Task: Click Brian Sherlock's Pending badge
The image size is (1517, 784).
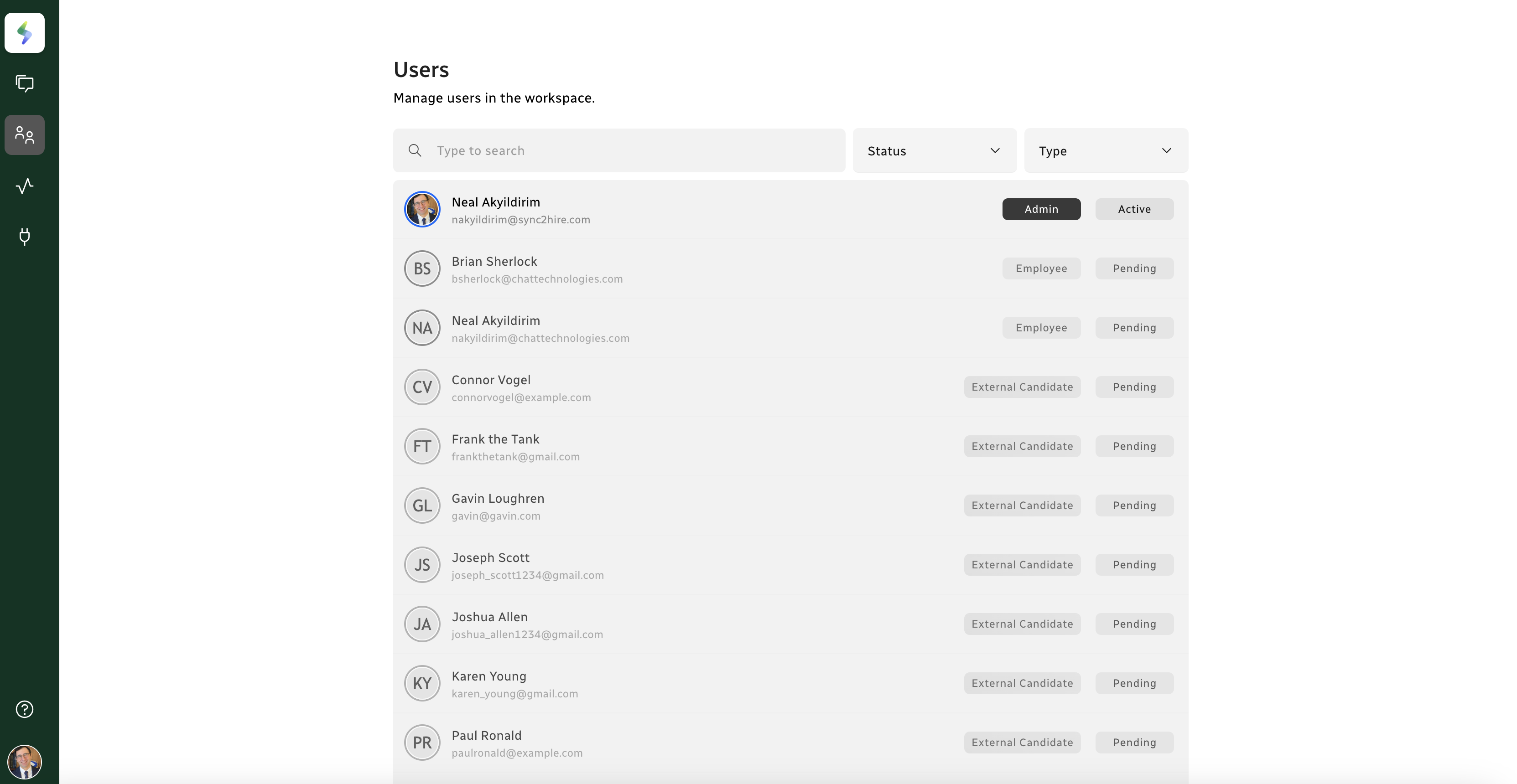Action: click(x=1134, y=268)
